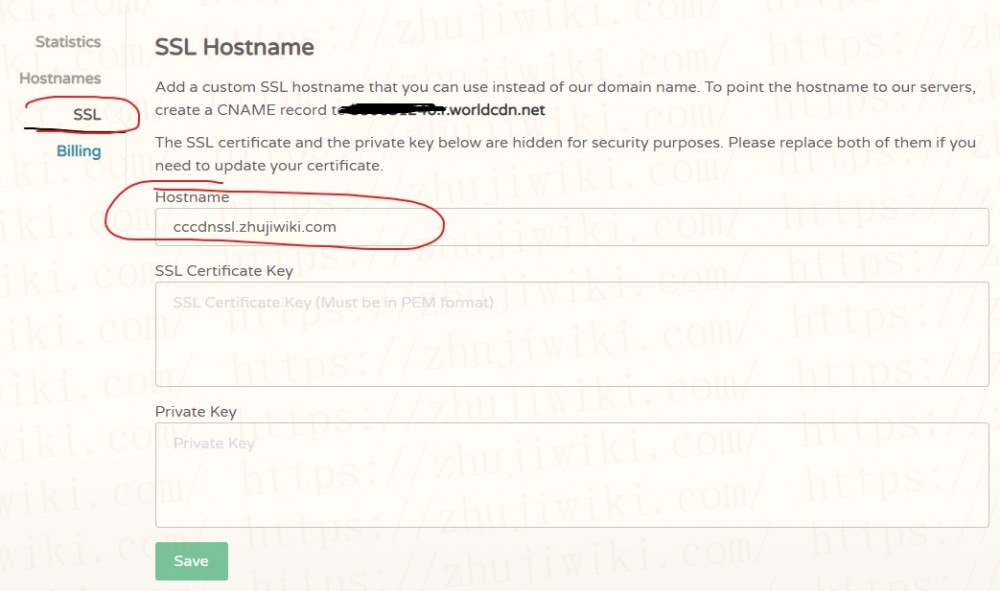This screenshot has height=591, width=1000.
Task: Select the circled SSL sidebar item
Action: [87, 115]
